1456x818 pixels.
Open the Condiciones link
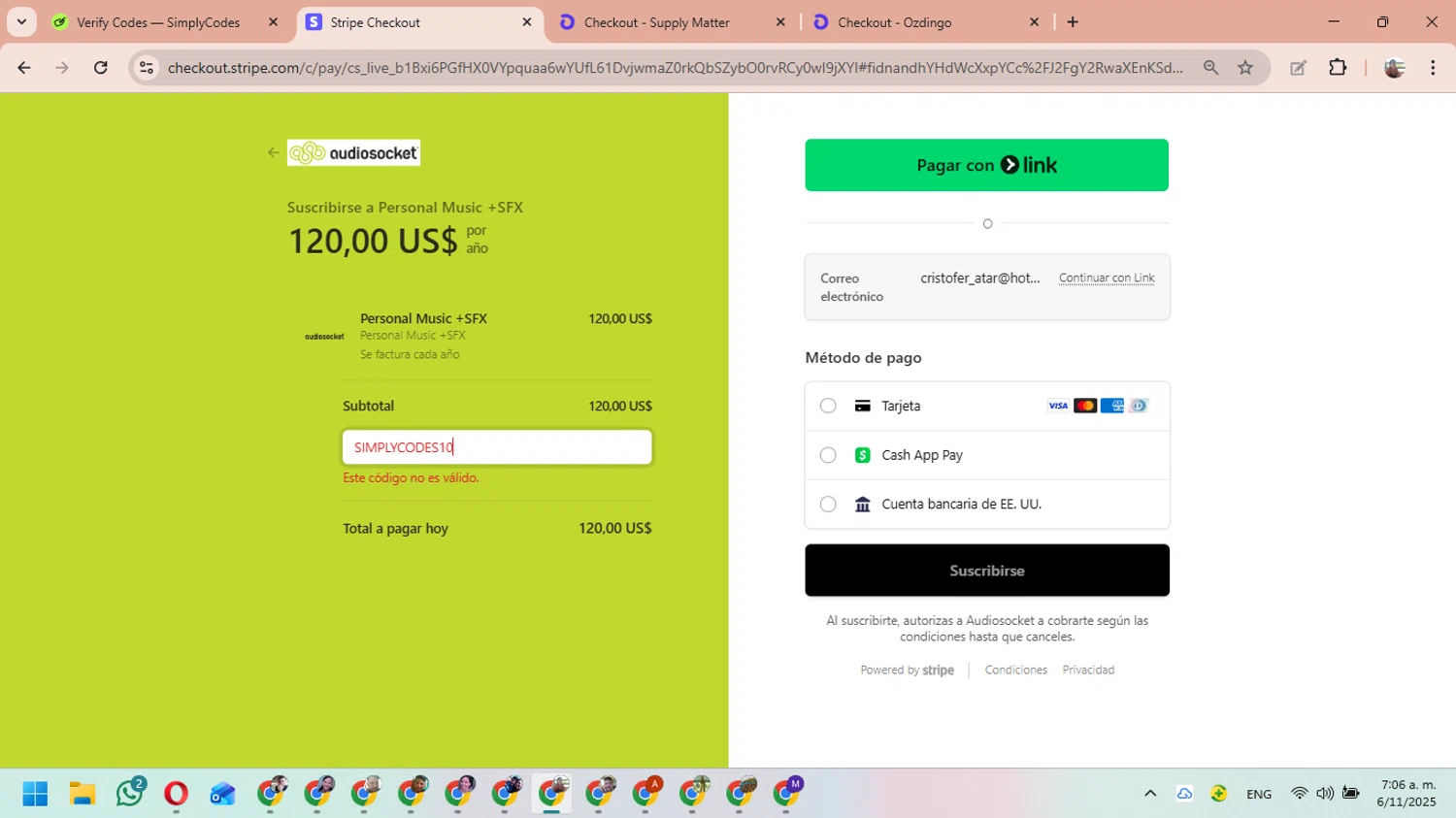(x=1015, y=671)
